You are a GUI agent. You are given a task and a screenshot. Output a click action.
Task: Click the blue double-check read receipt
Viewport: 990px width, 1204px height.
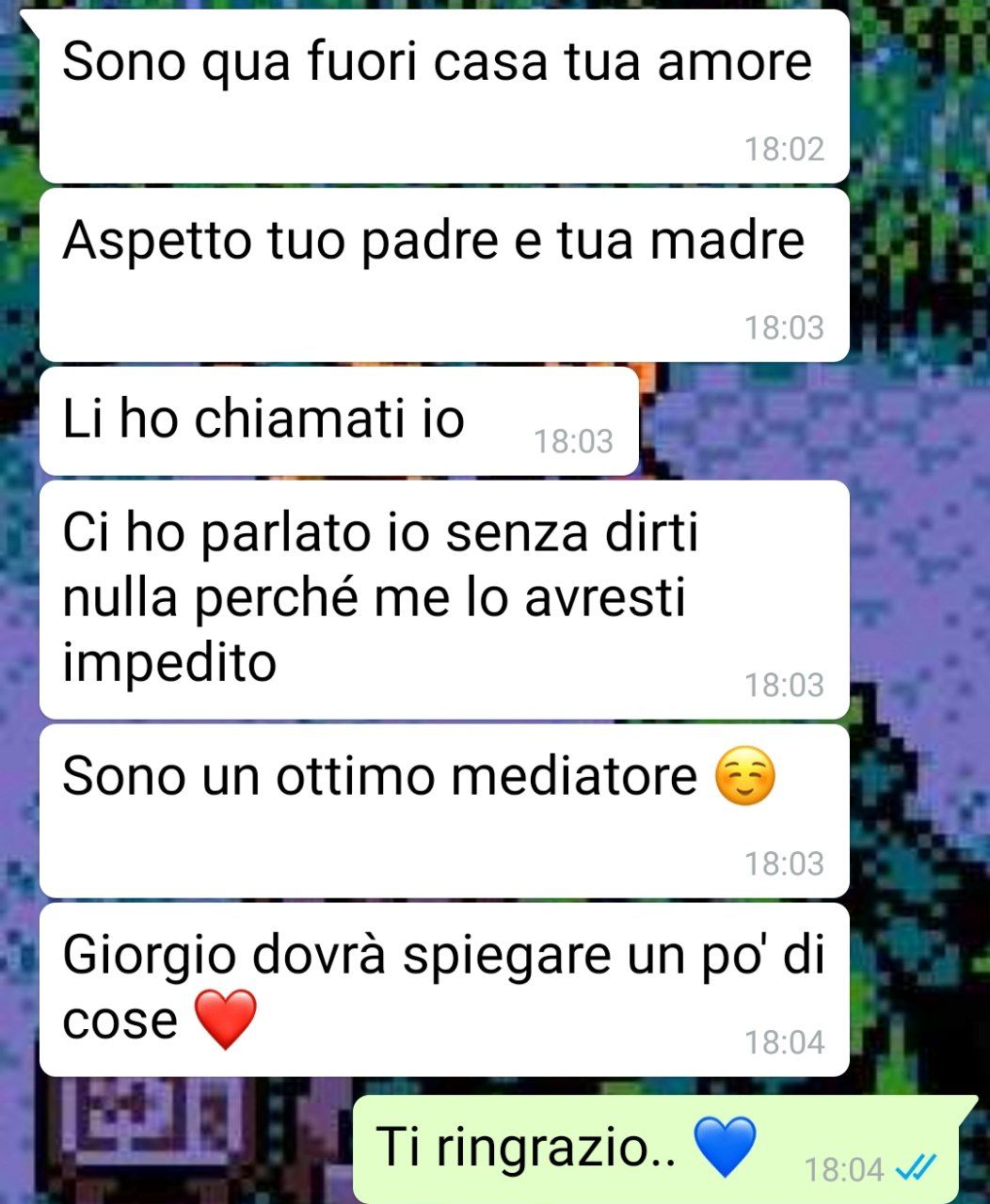pyautogui.click(x=915, y=1168)
